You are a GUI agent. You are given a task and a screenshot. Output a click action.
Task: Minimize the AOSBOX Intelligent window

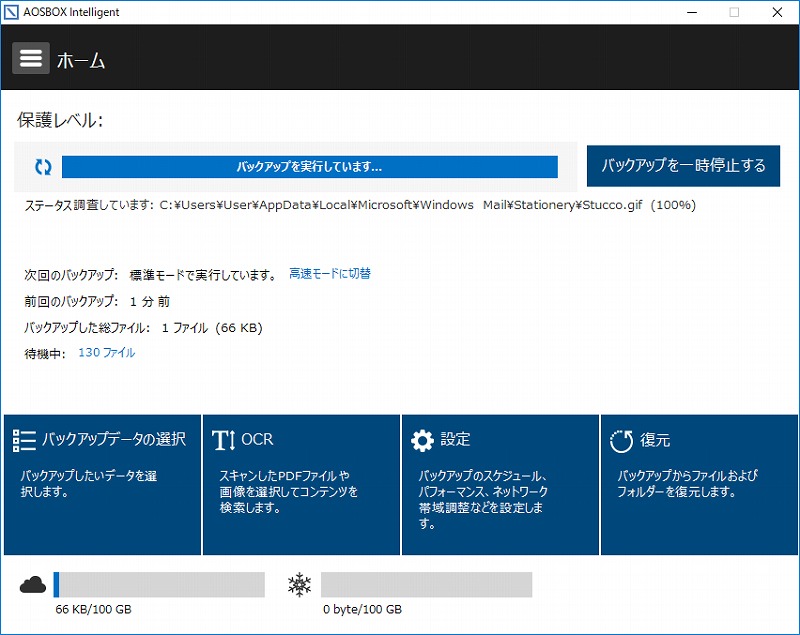click(x=692, y=12)
